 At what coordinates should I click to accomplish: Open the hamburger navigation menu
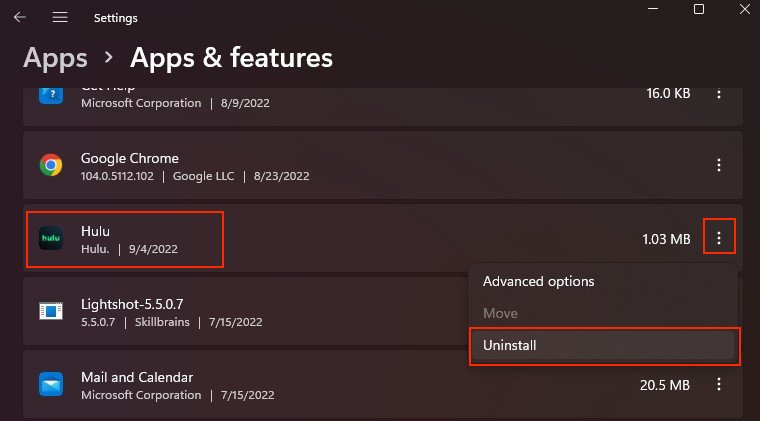(60, 17)
